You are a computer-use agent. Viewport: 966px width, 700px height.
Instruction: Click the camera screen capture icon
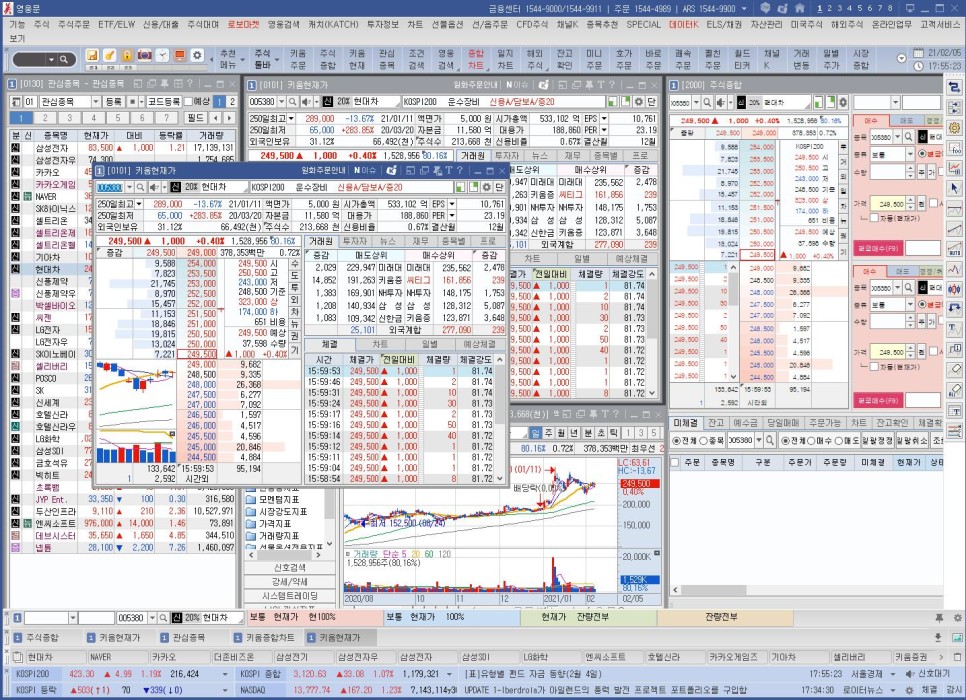click(144, 55)
